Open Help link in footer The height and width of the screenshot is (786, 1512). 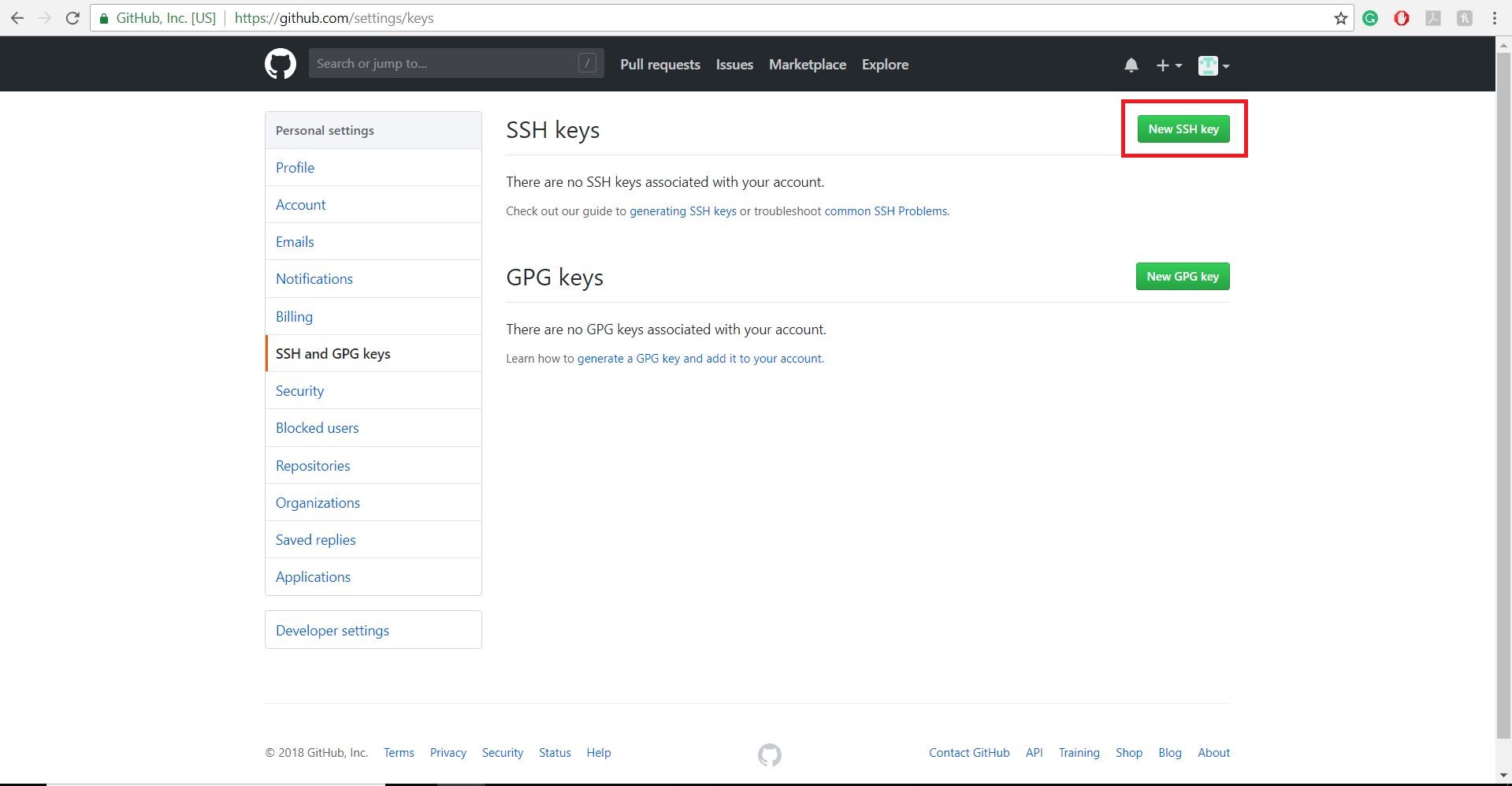(x=599, y=753)
